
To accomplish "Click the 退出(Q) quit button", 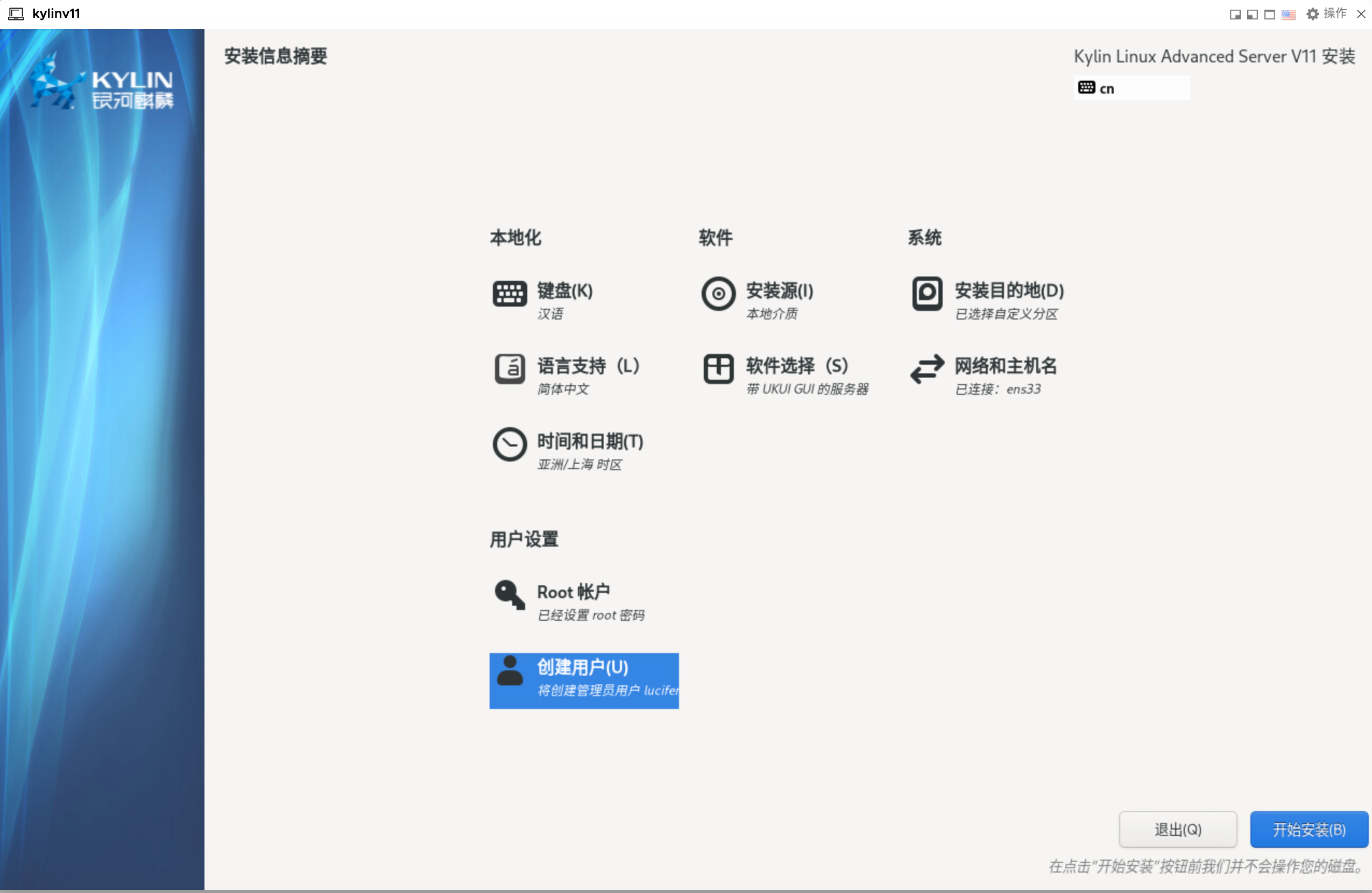I will pyautogui.click(x=1177, y=829).
